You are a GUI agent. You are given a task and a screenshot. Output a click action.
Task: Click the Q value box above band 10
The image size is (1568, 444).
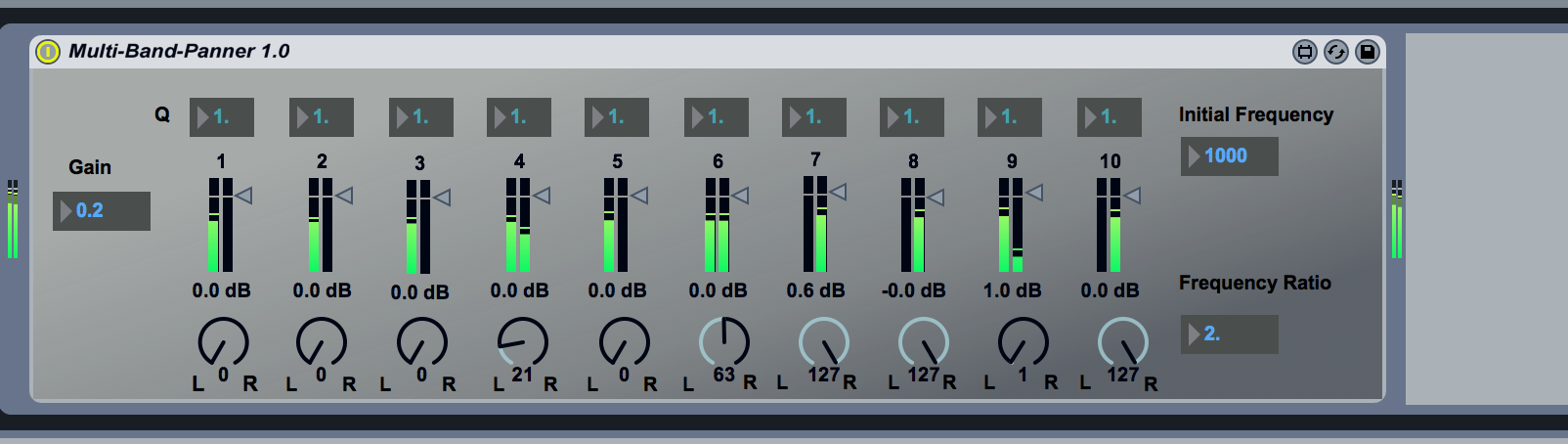1110,117
